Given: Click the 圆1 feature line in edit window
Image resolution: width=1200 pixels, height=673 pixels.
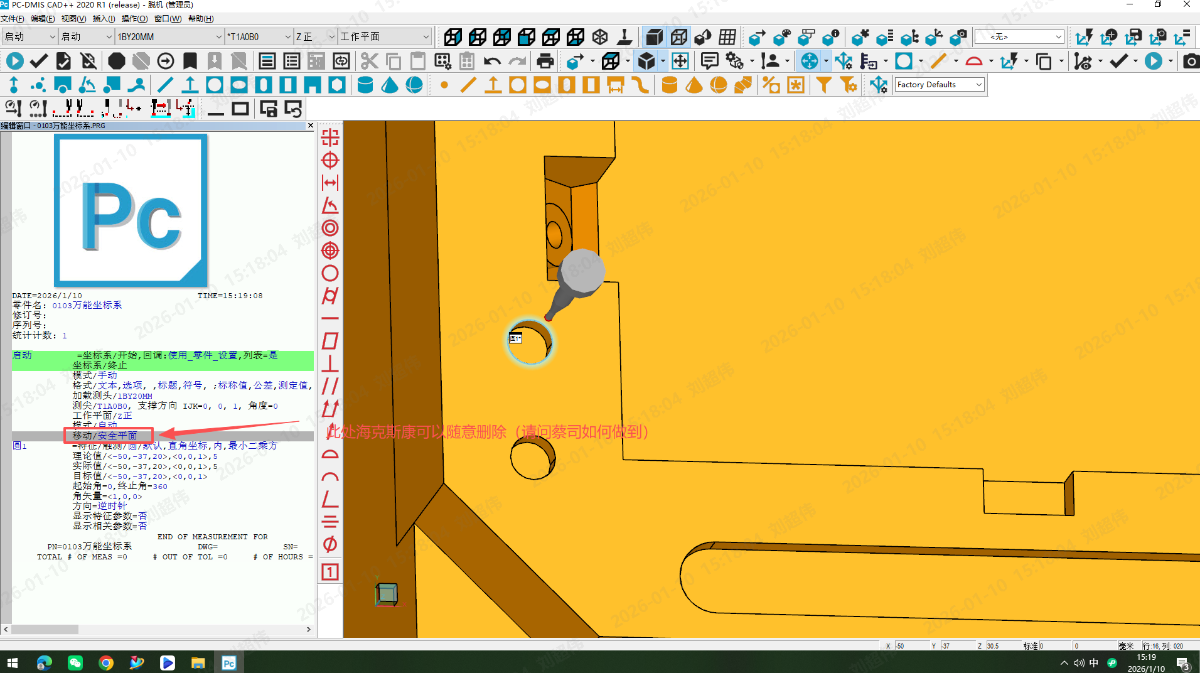Looking at the screenshot, I should [x=20, y=446].
